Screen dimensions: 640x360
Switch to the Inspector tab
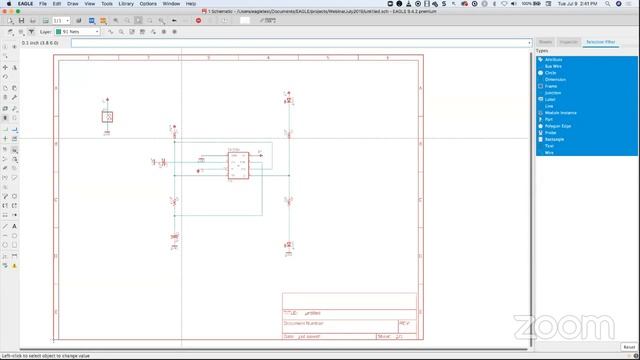pyautogui.click(x=569, y=42)
